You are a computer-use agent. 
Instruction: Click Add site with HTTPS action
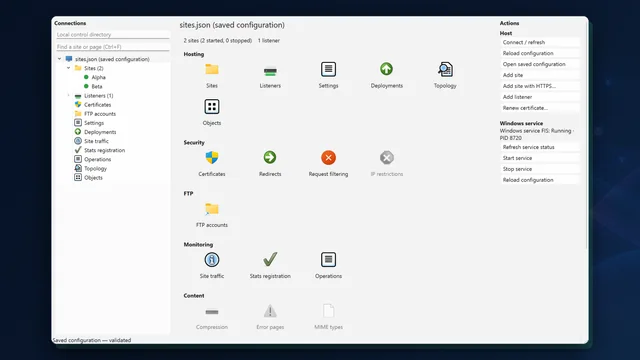pos(540,86)
